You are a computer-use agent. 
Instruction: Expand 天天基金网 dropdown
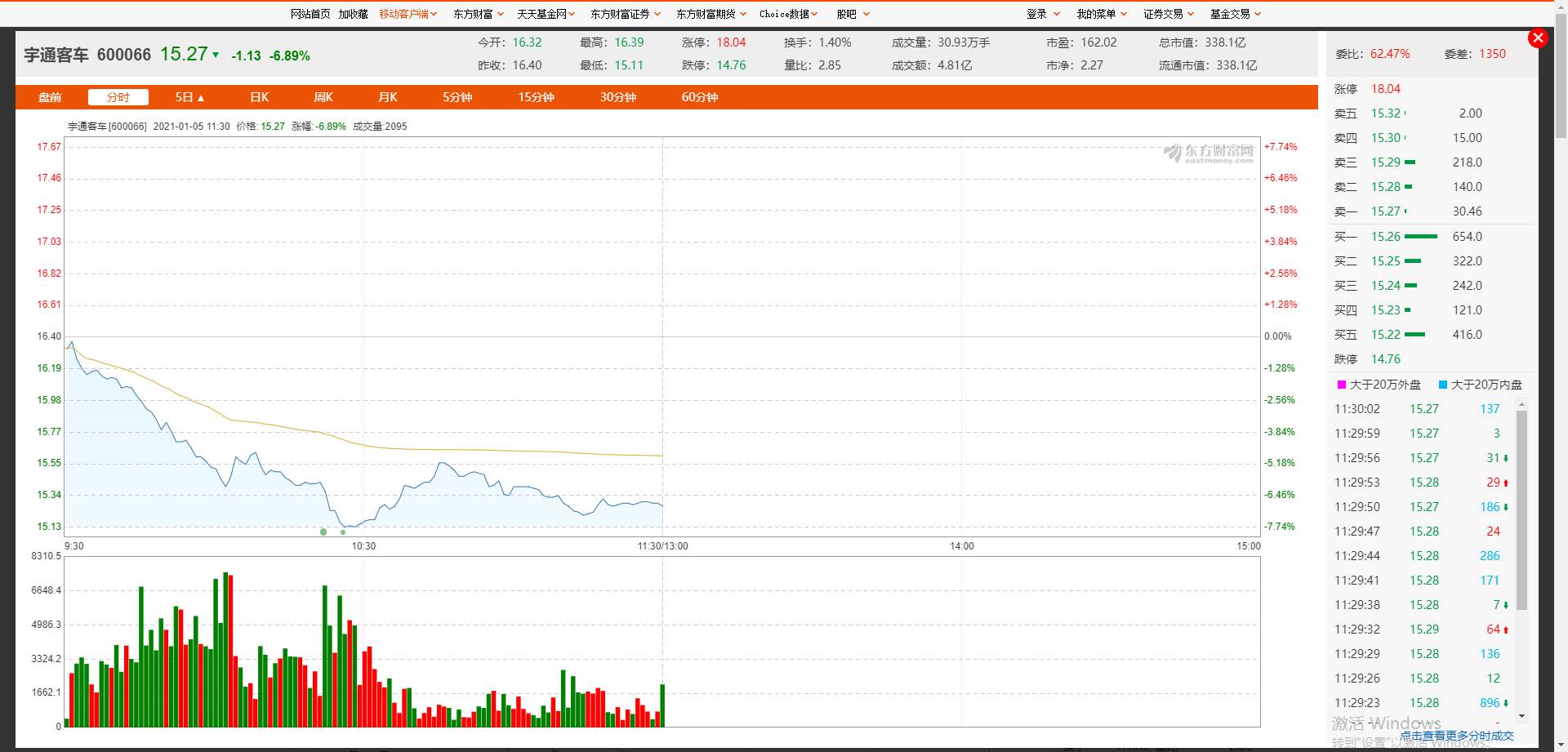coord(546,14)
